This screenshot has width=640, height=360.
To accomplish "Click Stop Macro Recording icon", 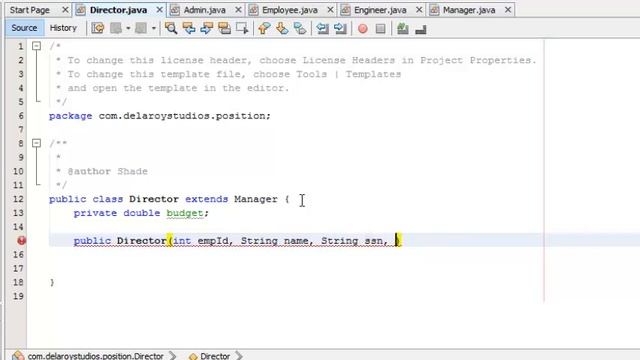I will coord(380,29).
